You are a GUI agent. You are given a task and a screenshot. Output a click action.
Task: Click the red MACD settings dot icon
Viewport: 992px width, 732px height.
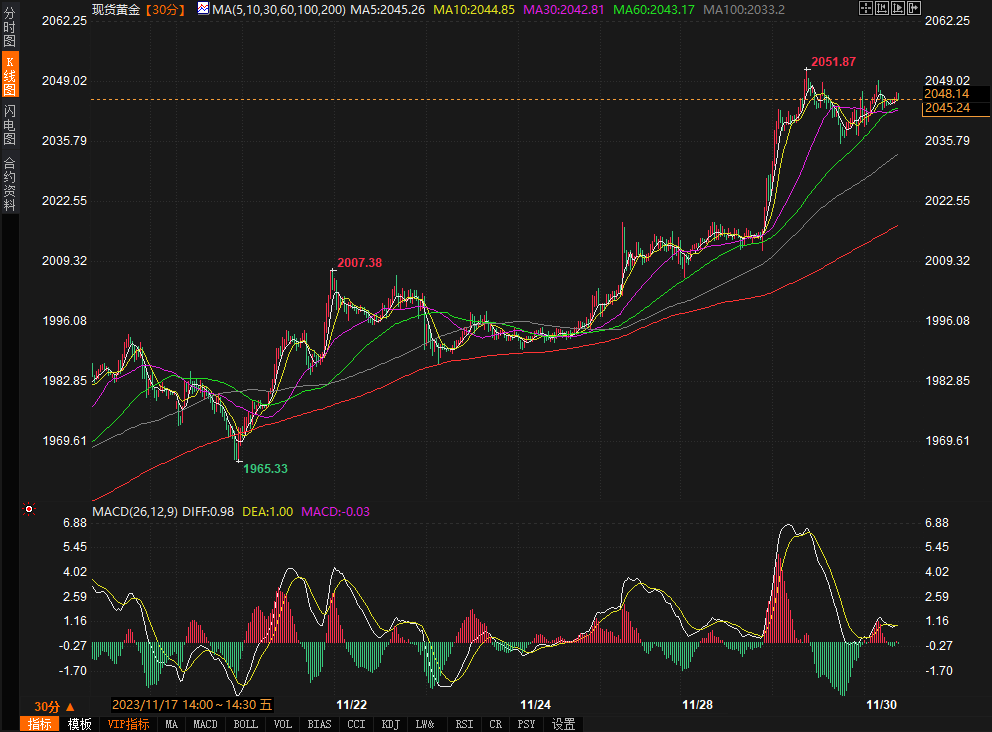coord(29,509)
